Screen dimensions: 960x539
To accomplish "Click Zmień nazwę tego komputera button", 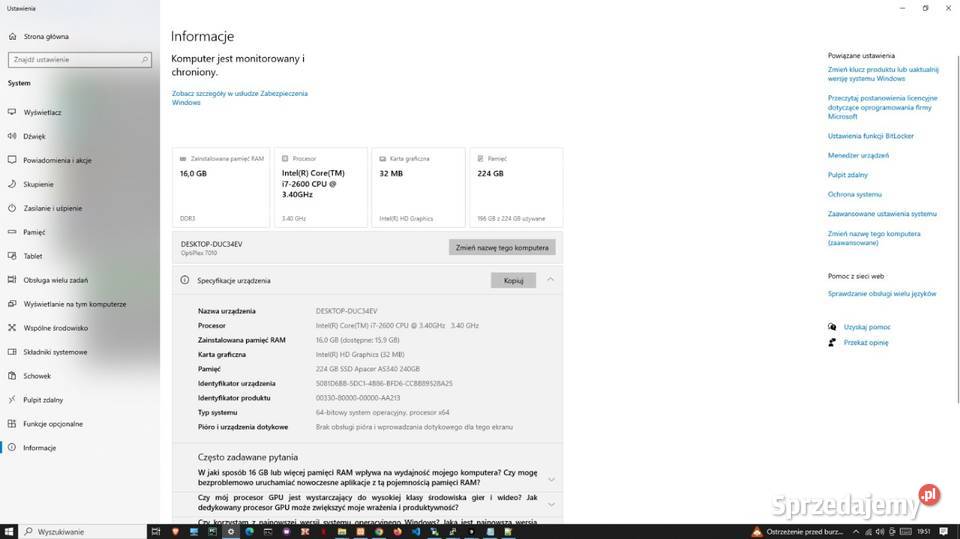I will pos(502,247).
